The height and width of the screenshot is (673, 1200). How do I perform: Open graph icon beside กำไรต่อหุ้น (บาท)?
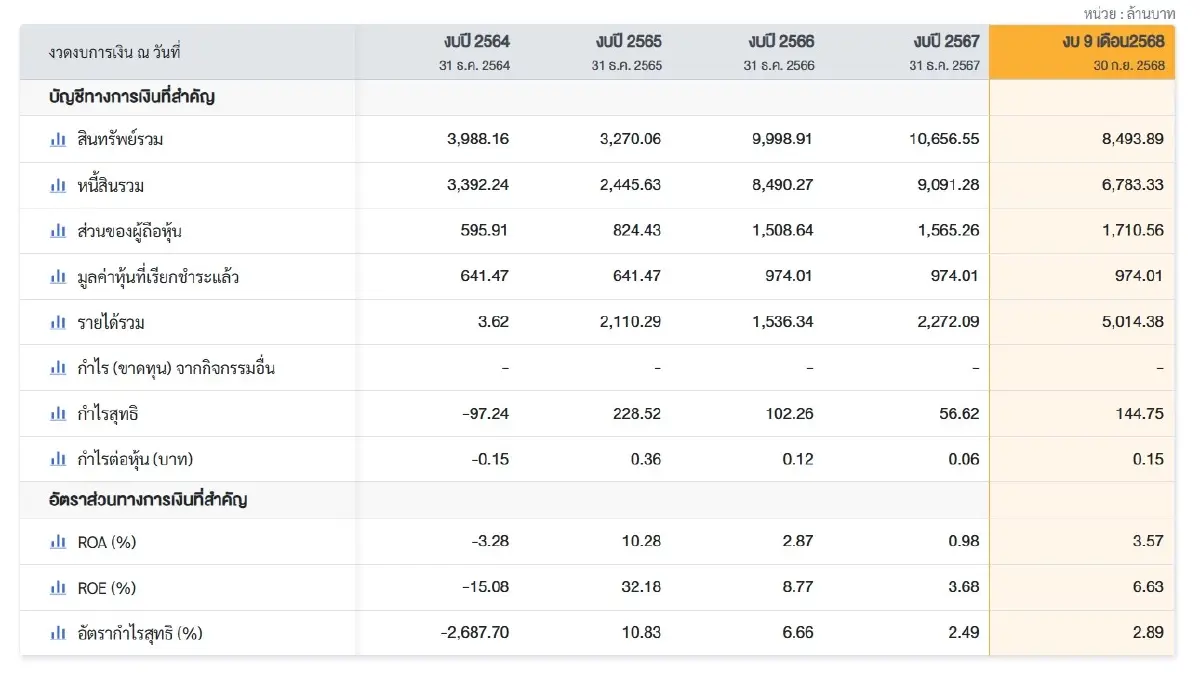pos(58,460)
